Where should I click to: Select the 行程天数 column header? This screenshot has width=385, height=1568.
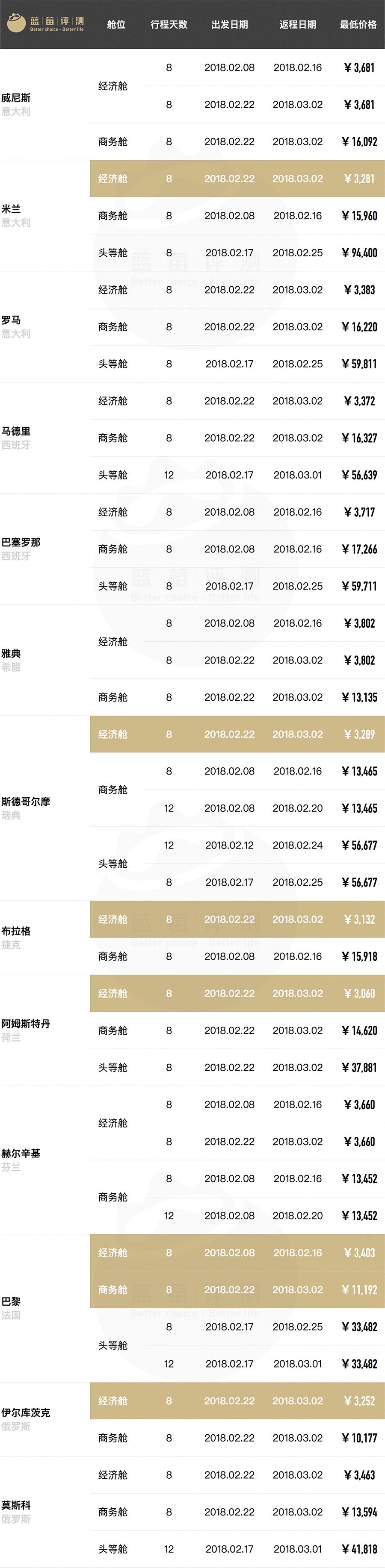tap(169, 24)
